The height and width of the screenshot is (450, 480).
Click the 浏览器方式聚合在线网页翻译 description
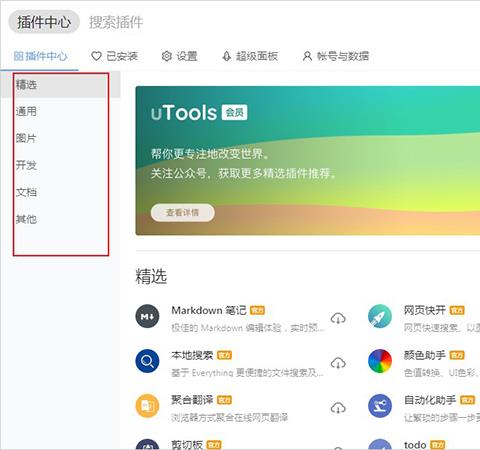click(230, 417)
